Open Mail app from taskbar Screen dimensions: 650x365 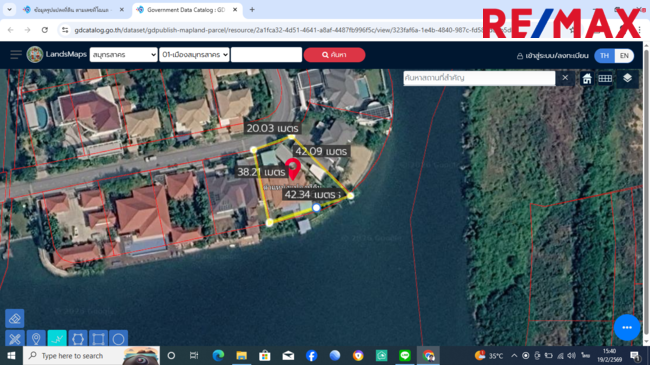[288, 355]
